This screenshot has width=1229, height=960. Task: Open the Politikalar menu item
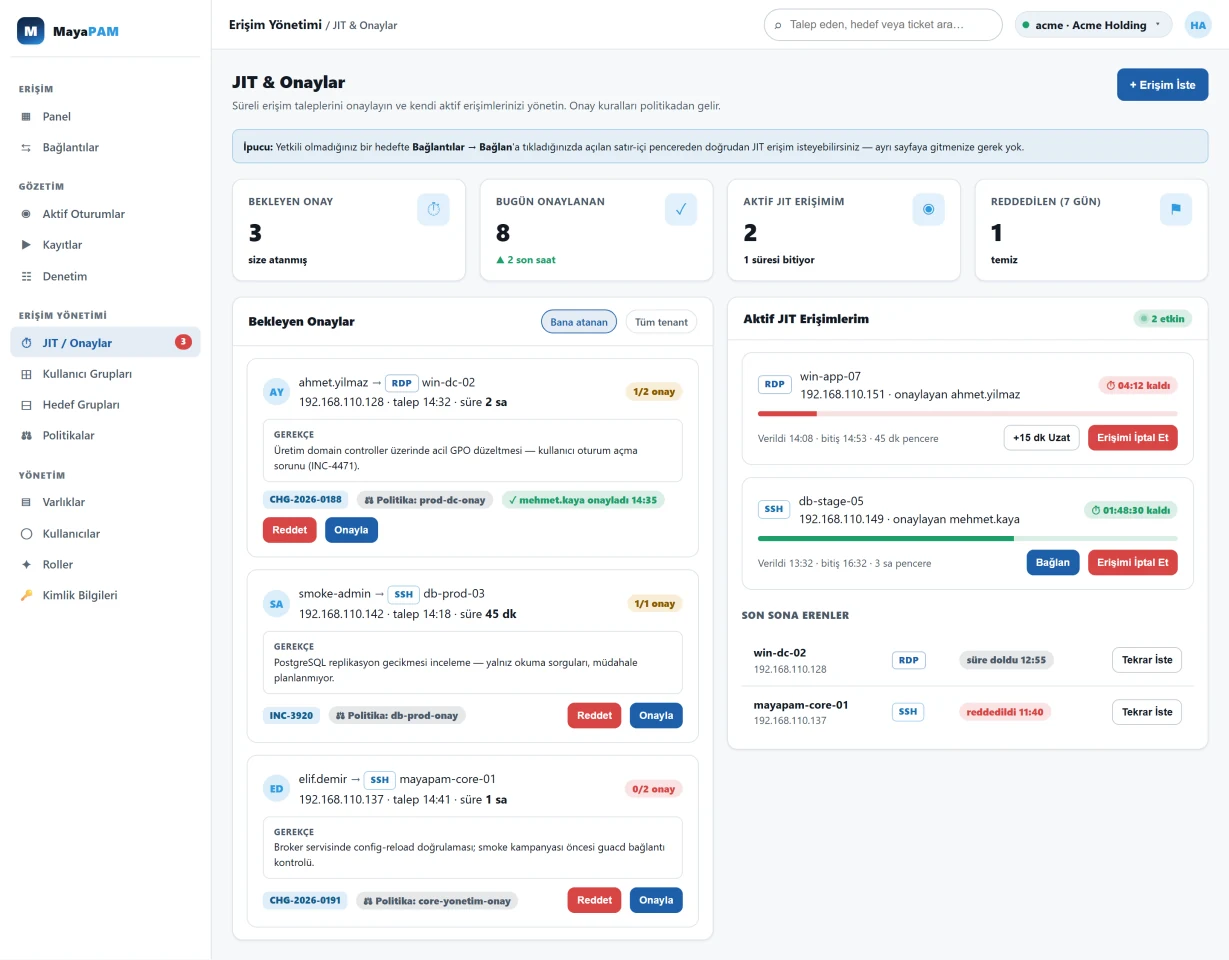tap(106, 436)
